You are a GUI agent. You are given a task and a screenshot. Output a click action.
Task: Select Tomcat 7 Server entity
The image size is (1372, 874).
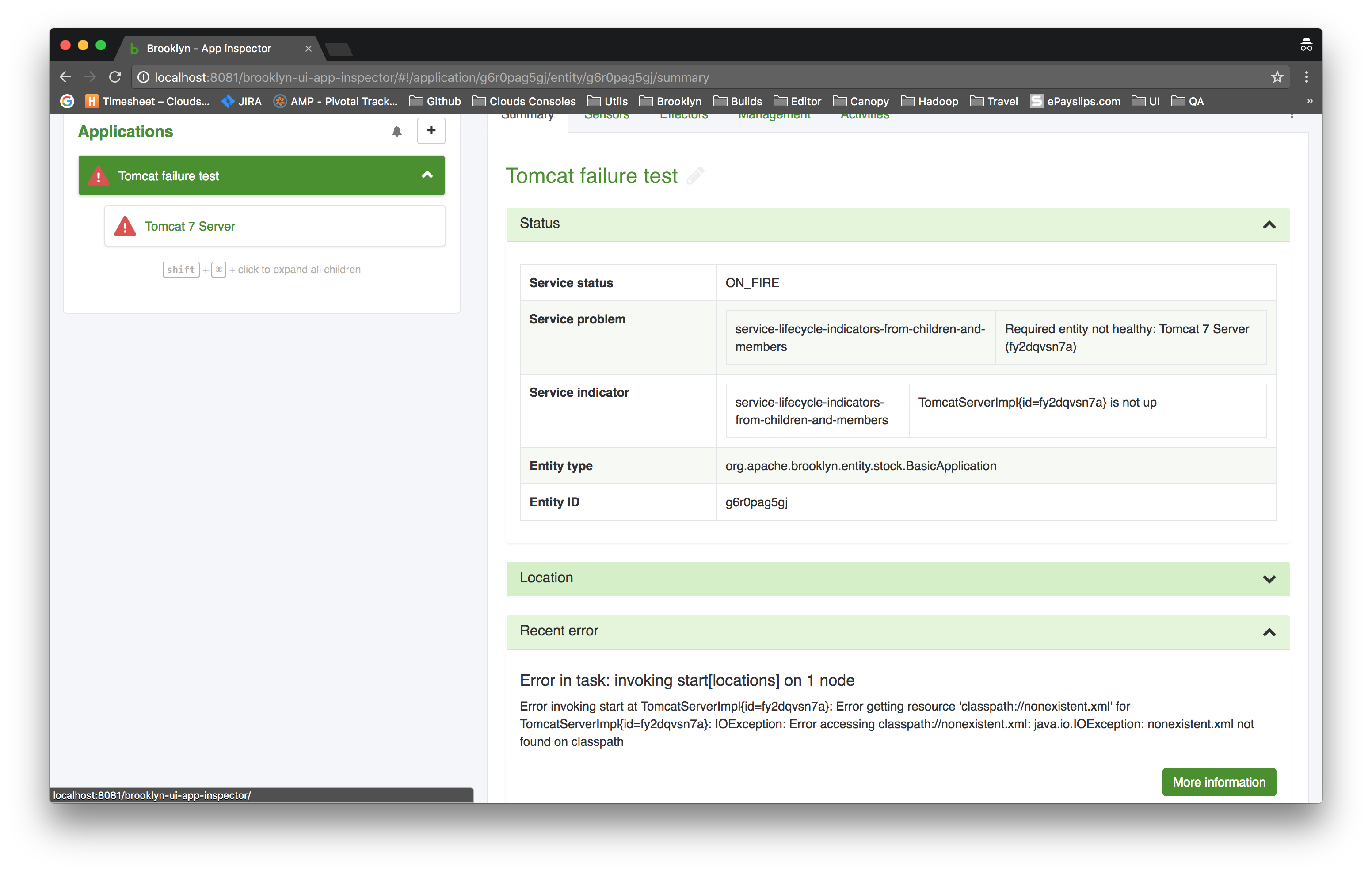coord(190,226)
